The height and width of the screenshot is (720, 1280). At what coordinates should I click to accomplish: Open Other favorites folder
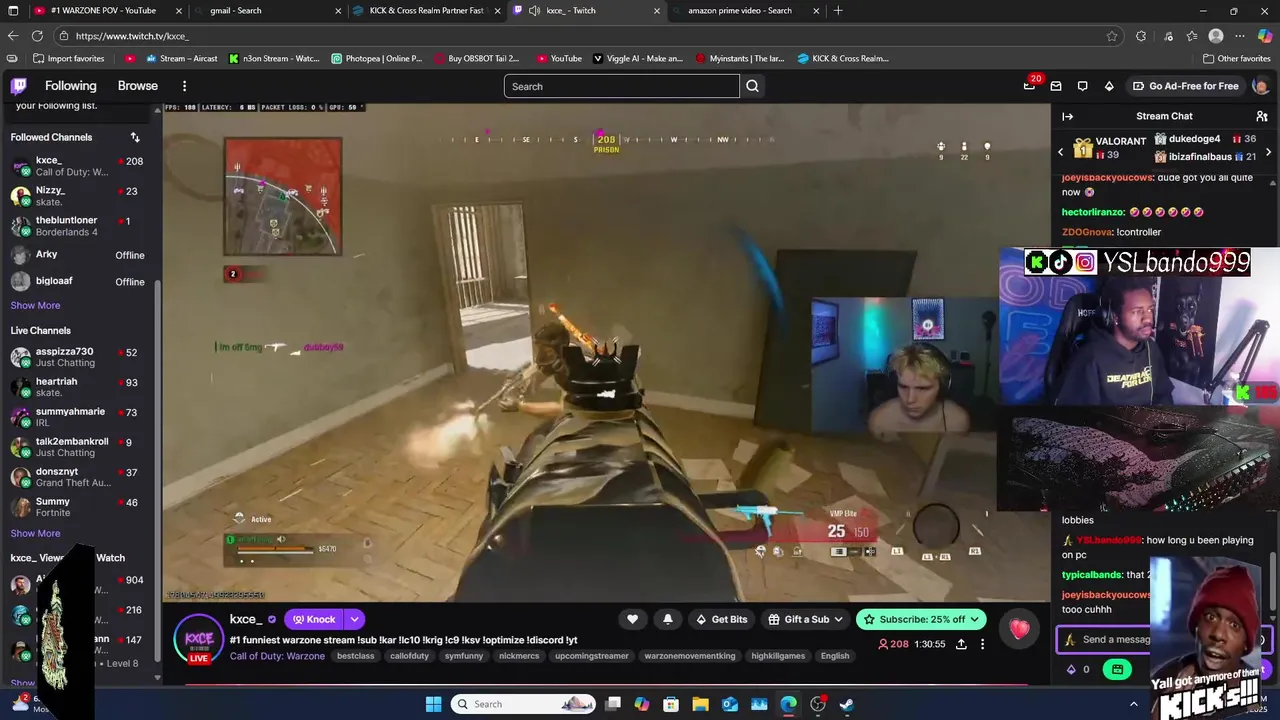(x=1236, y=58)
